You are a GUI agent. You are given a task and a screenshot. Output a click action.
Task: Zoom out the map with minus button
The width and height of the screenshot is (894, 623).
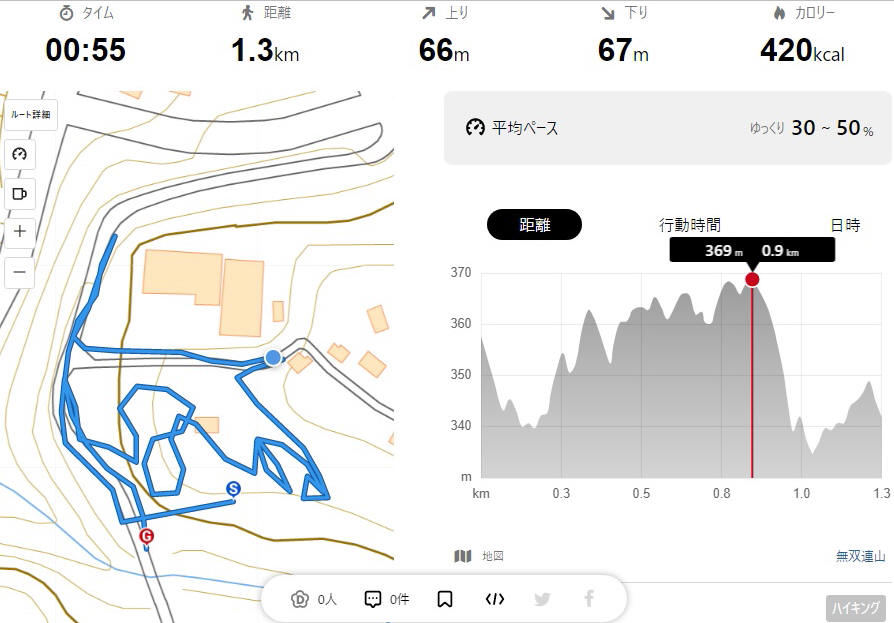tap(20, 272)
